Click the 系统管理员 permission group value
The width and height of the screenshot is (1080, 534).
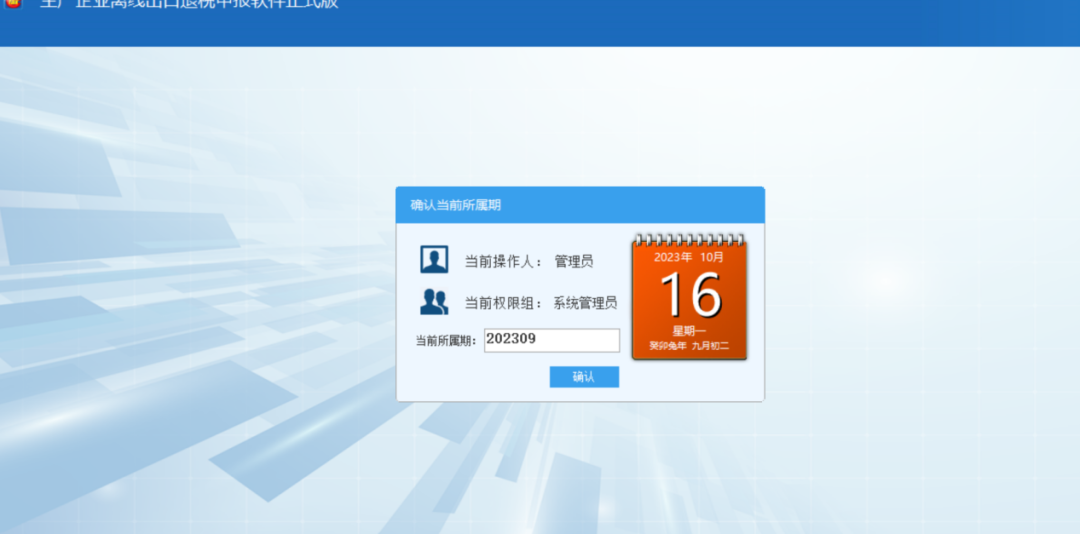[585, 303]
